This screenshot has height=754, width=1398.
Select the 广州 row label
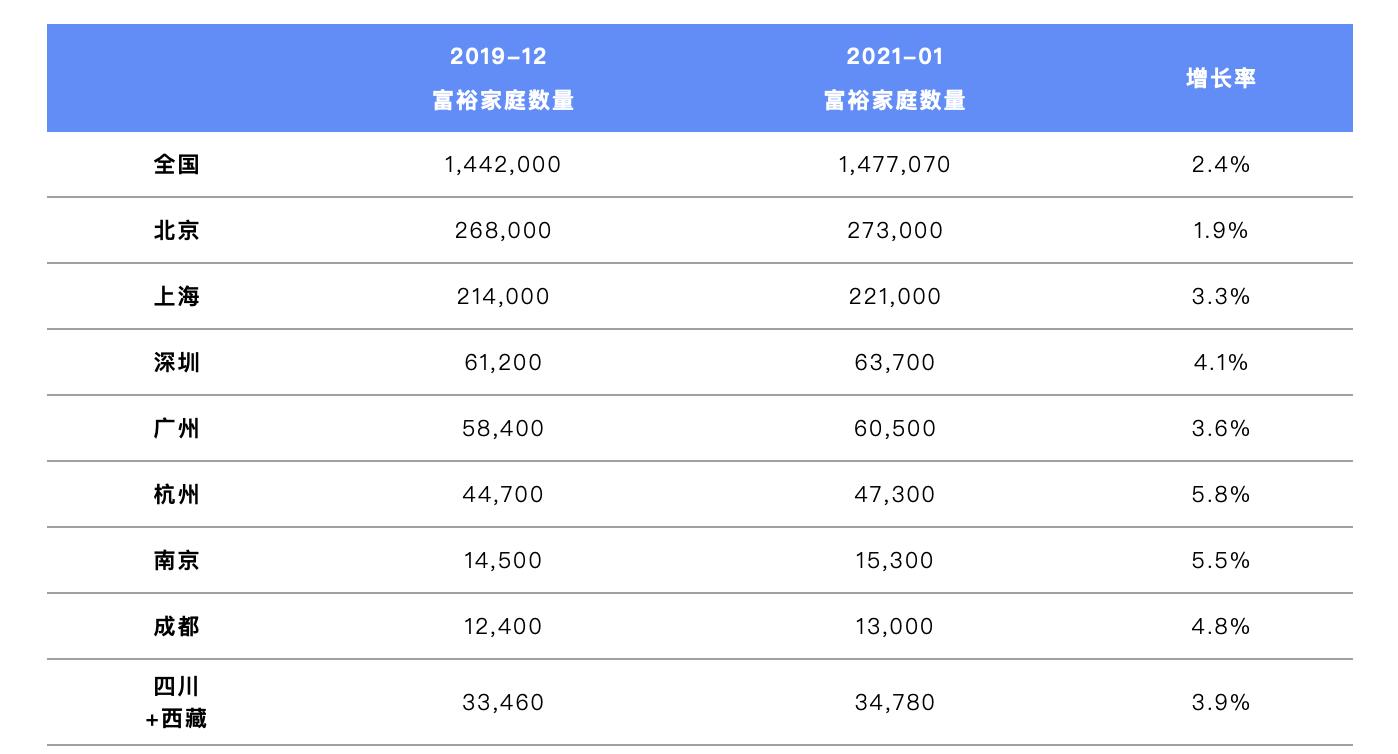(177, 428)
